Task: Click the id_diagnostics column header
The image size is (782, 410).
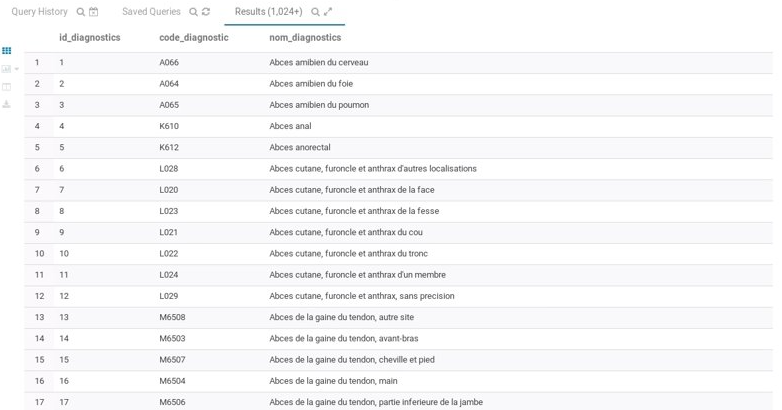Action: click(89, 38)
